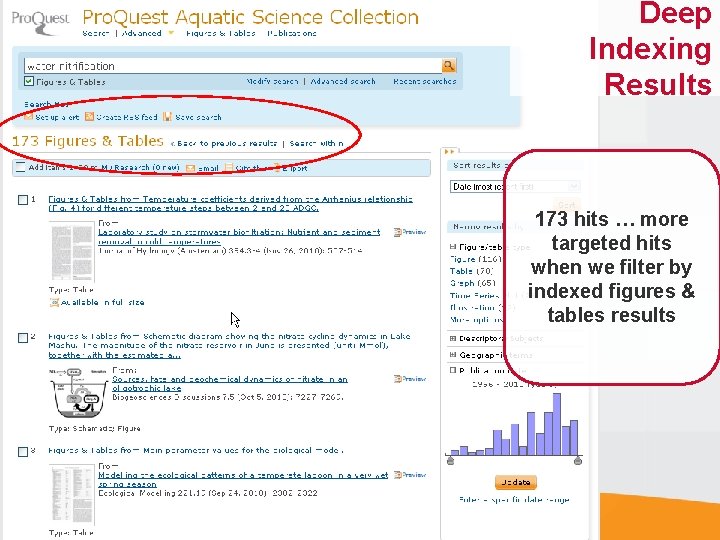720x540 pixels.
Task: Collapse the Figure/table type filter section
Action: click(453, 247)
